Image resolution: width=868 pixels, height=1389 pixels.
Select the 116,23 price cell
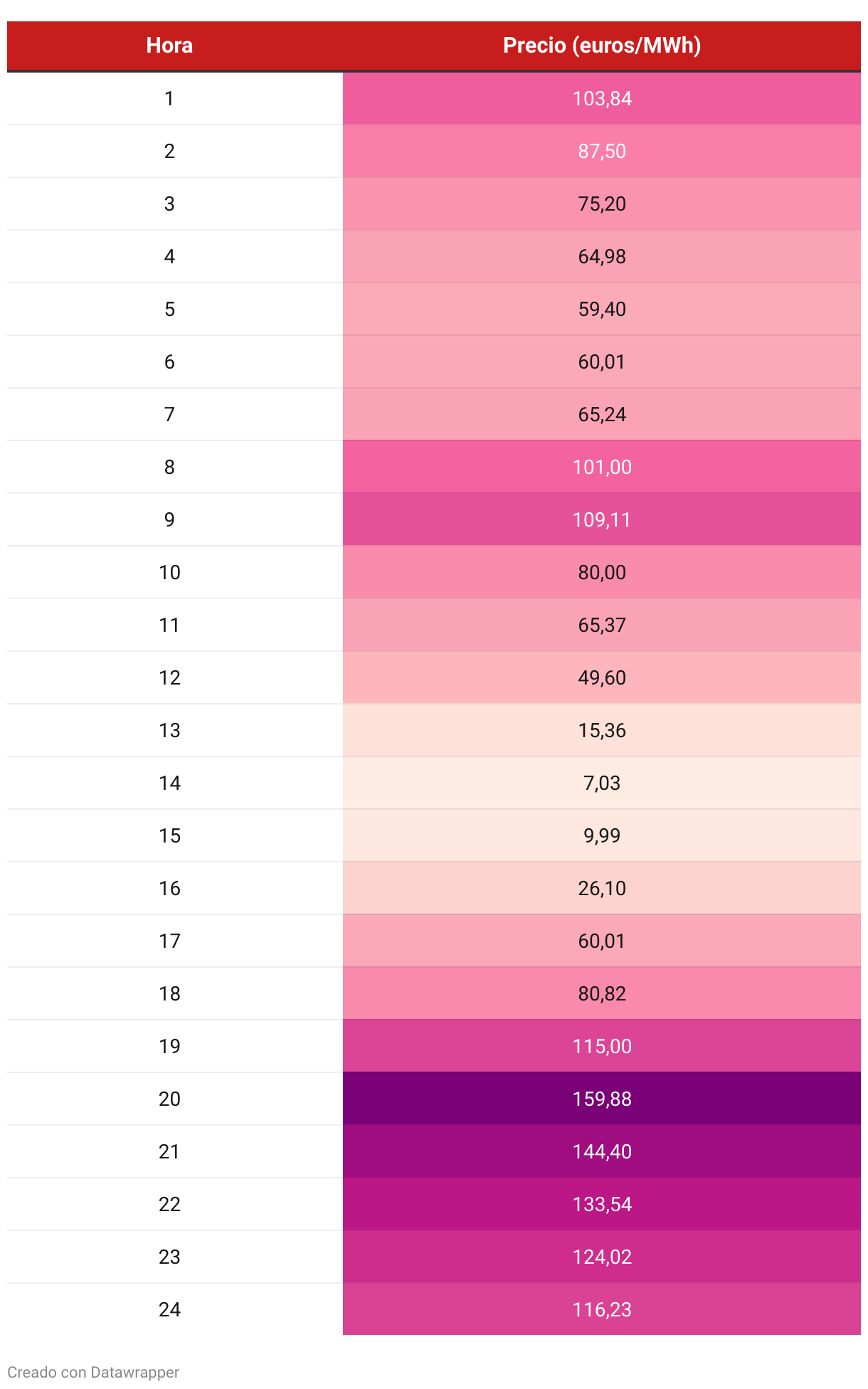602,1309
